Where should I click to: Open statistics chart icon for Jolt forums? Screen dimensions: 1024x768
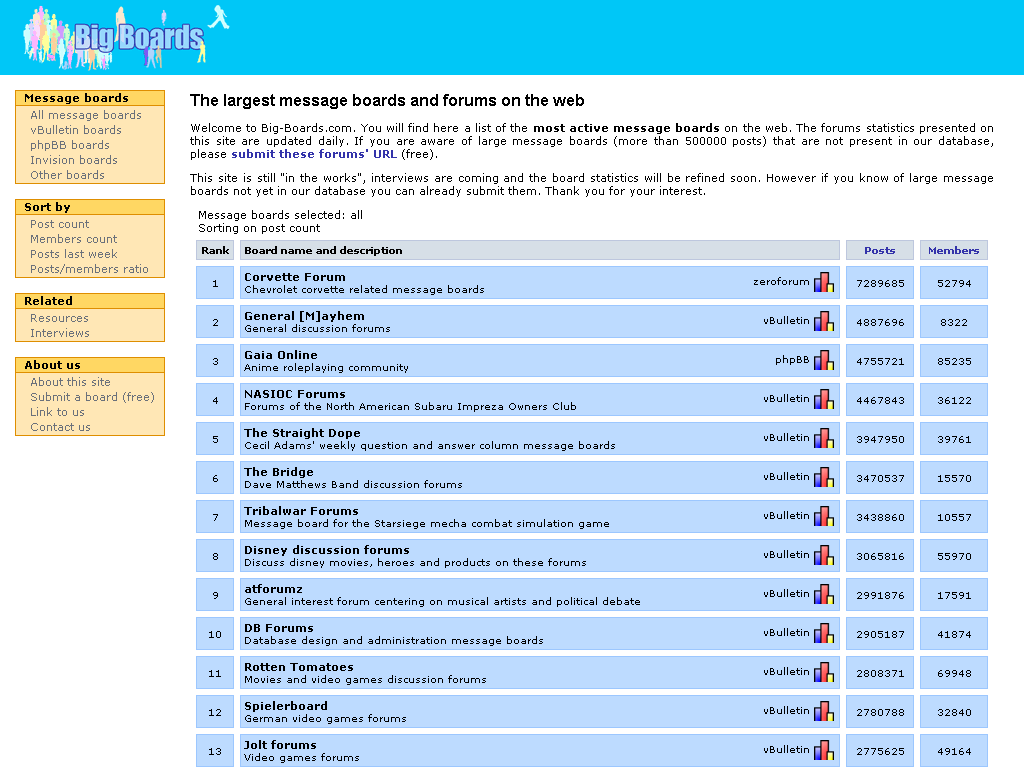coord(824,750)
